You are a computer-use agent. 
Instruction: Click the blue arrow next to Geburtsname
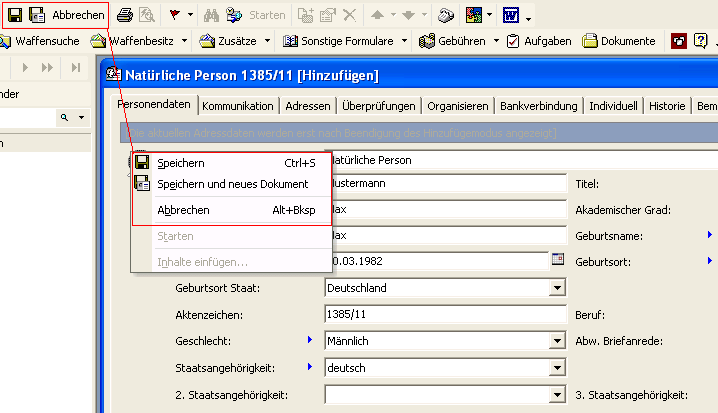click(x=710, y=235)
